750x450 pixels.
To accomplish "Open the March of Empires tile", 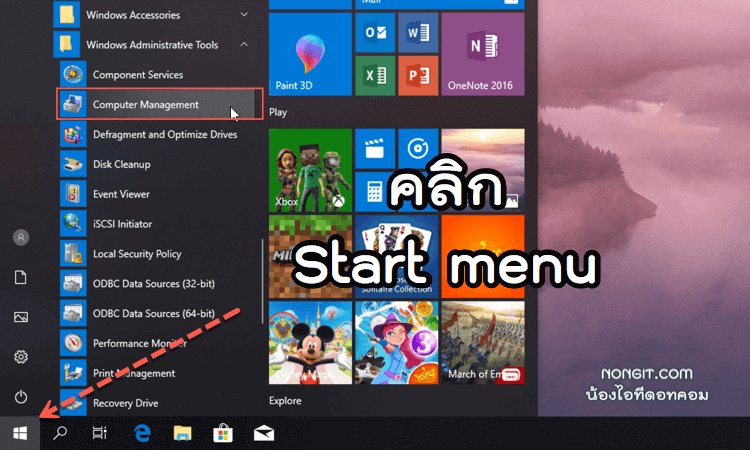I will [x=483, y=342].
